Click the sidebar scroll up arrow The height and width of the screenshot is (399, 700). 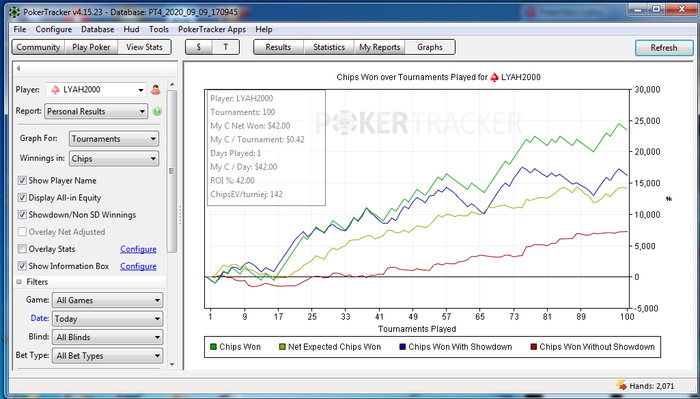[x=172, y=84]
